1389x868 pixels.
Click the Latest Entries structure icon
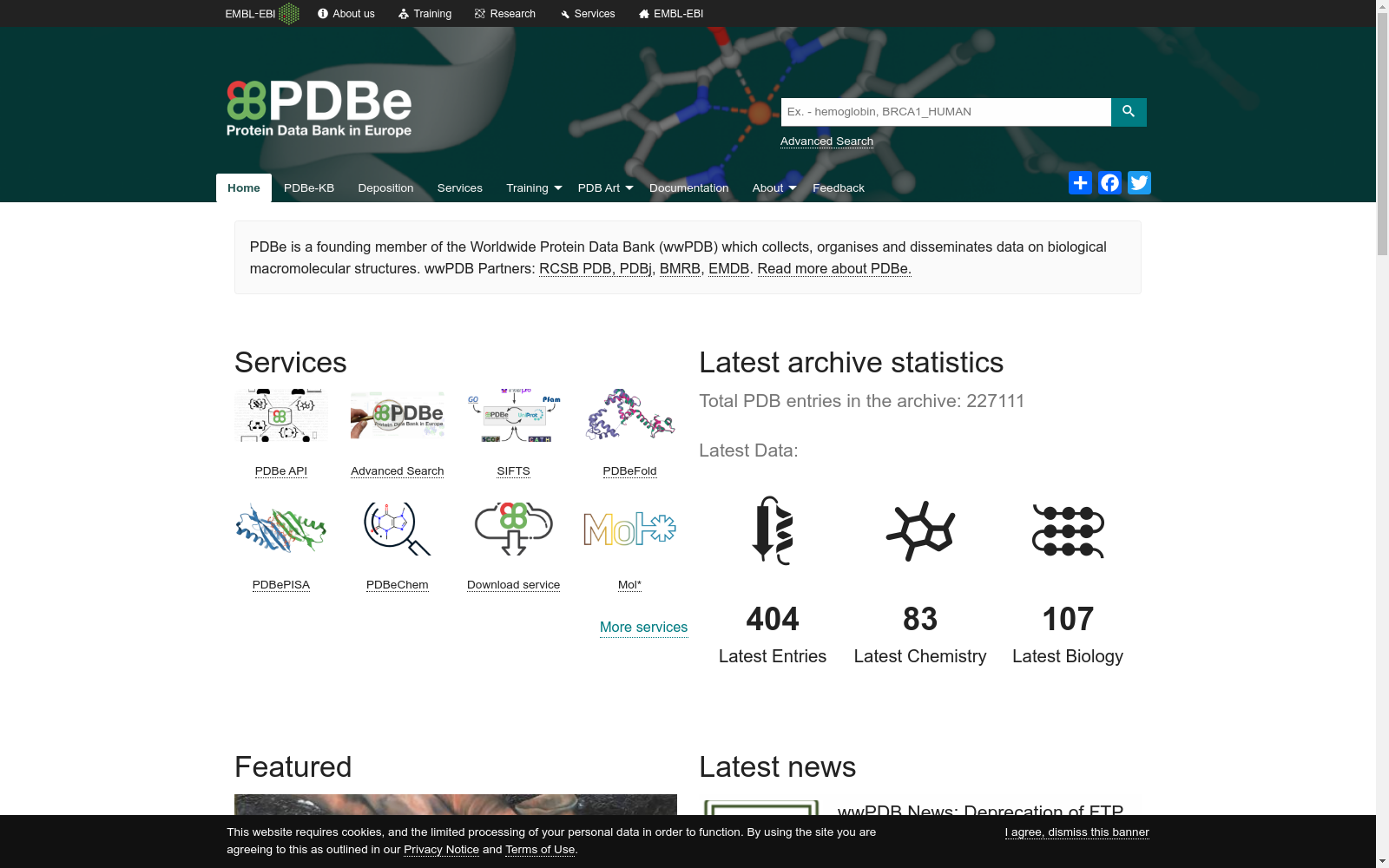[x=773, y=530]
